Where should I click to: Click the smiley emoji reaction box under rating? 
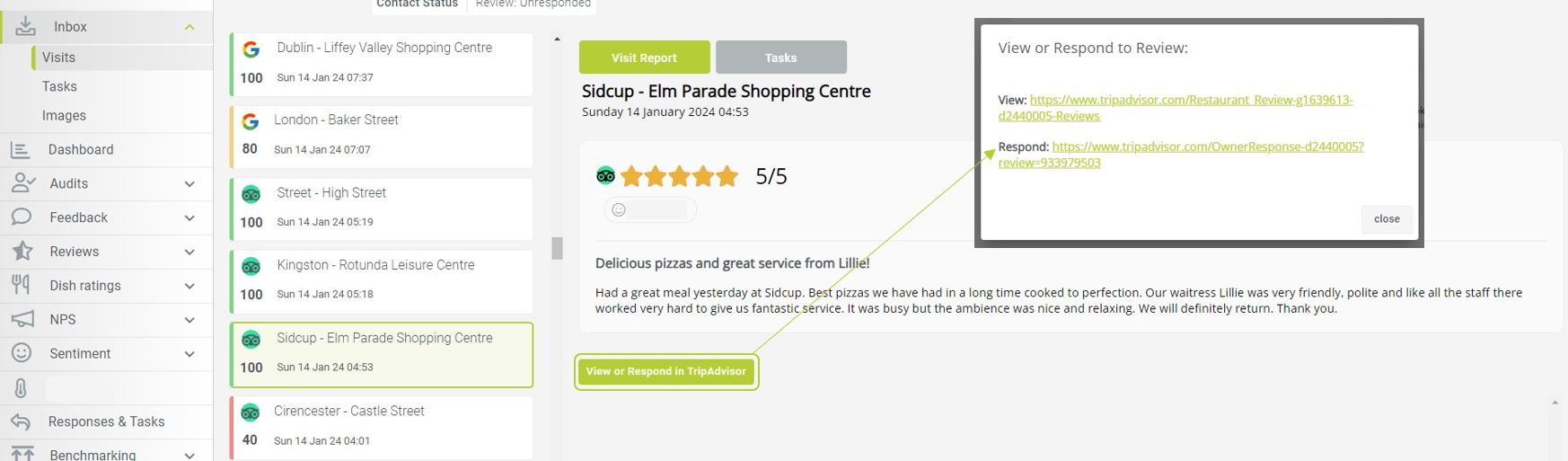(x=650, y=210)
